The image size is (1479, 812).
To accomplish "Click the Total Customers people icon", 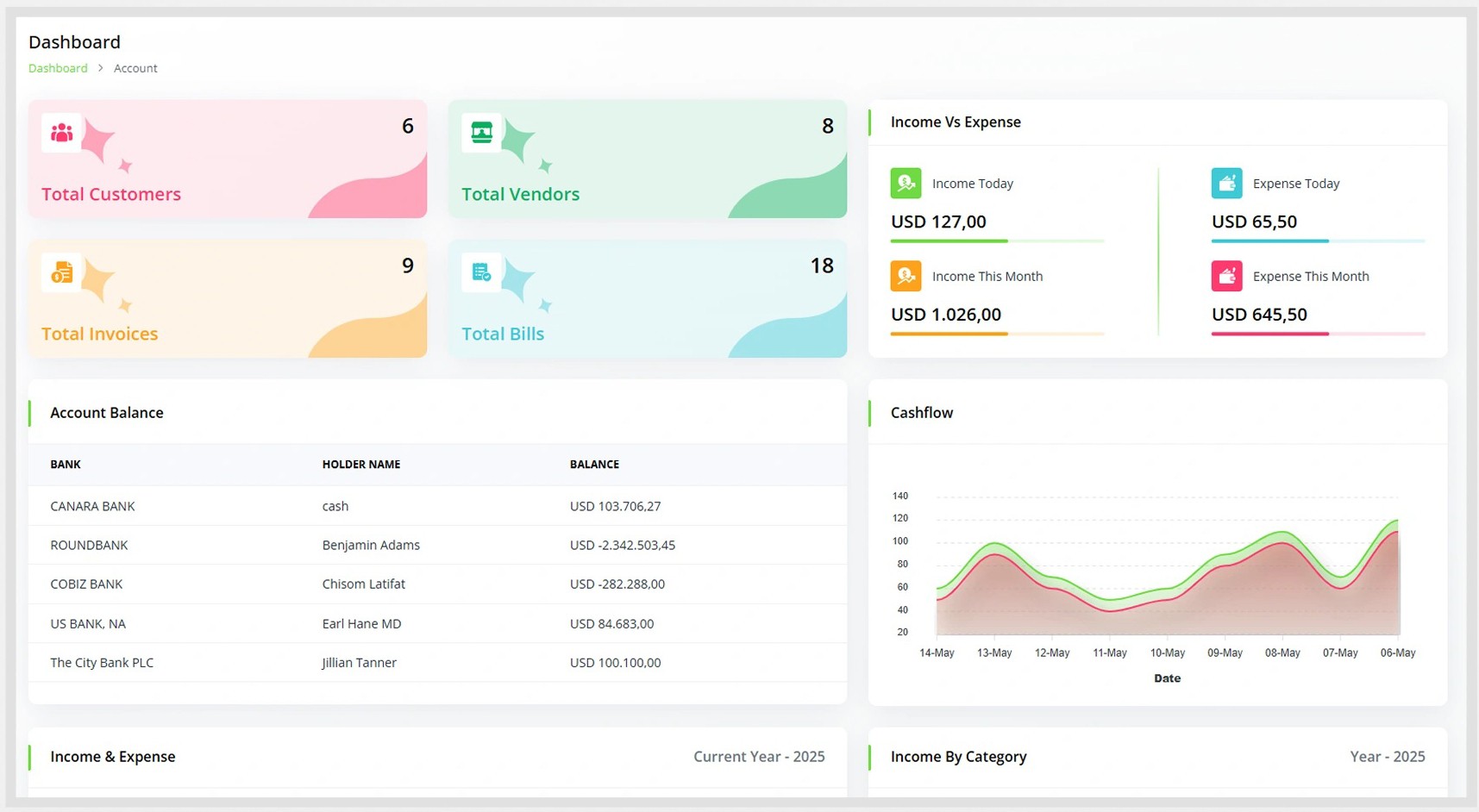I will tap(61, 134).
